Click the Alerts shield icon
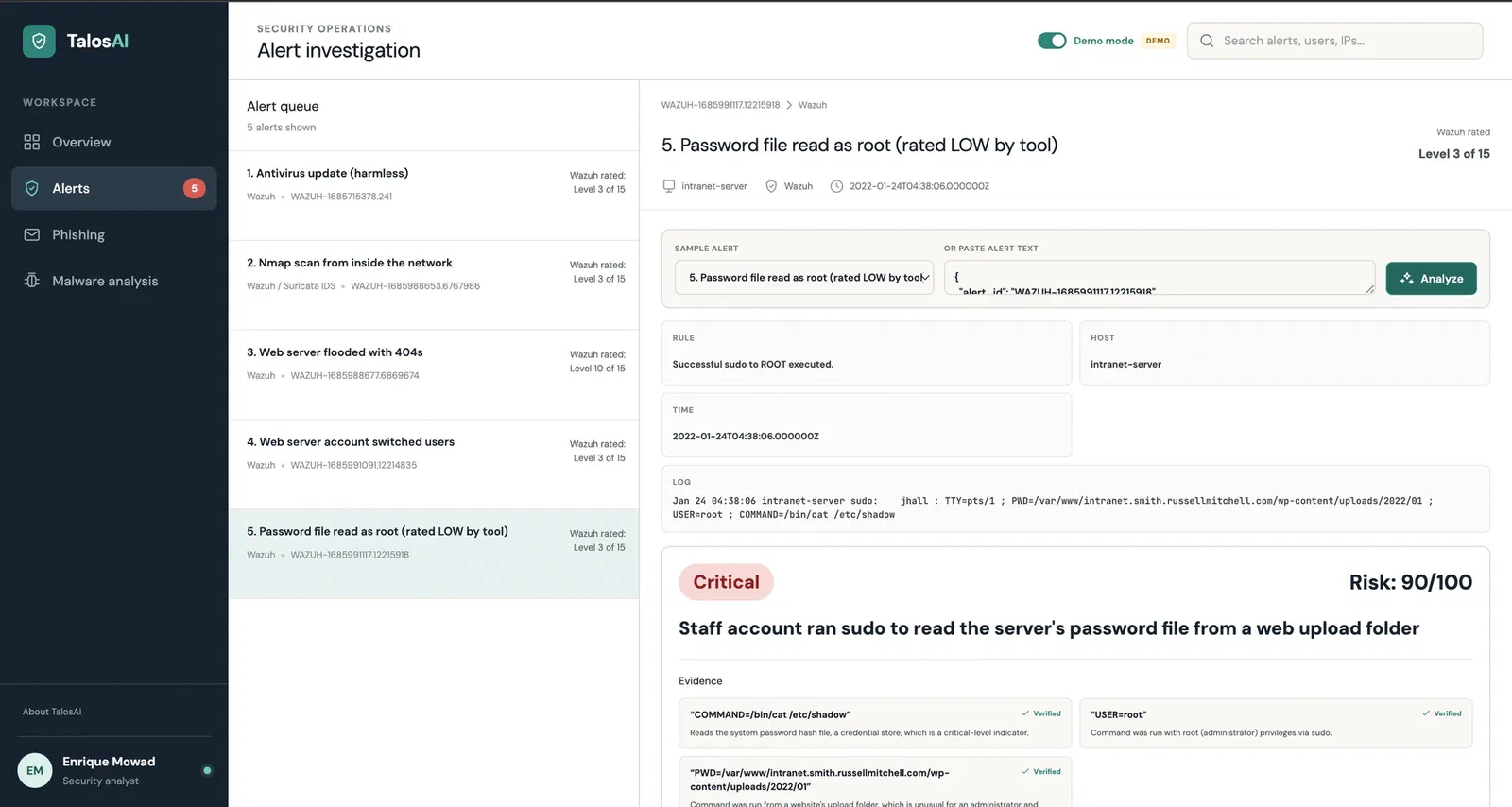Screen dimensions: 1512x807 [x=32, y=188]
